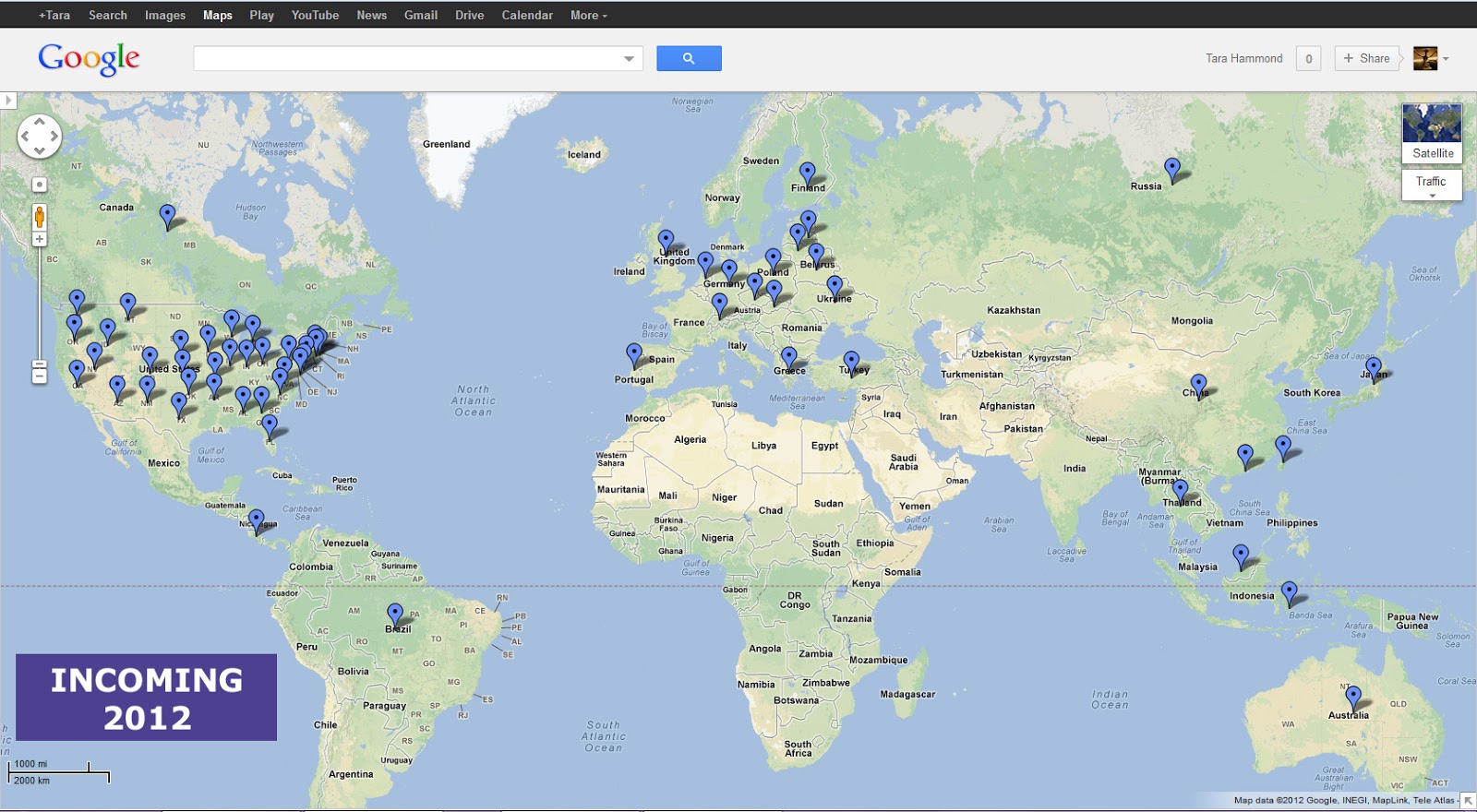Click the Google logo
Screen dimensions: 1477x812
click(89, 59)
